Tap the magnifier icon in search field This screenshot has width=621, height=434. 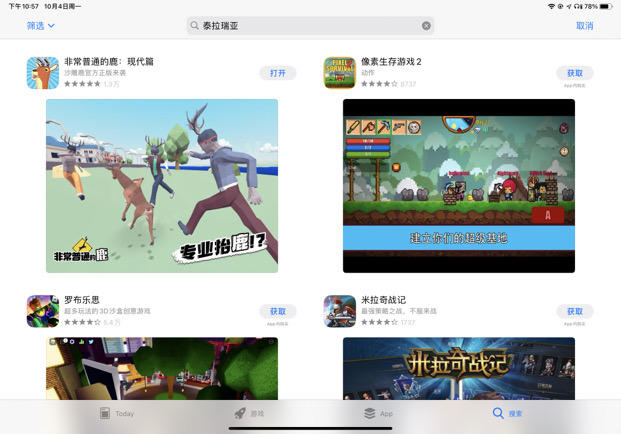point(194,26)
